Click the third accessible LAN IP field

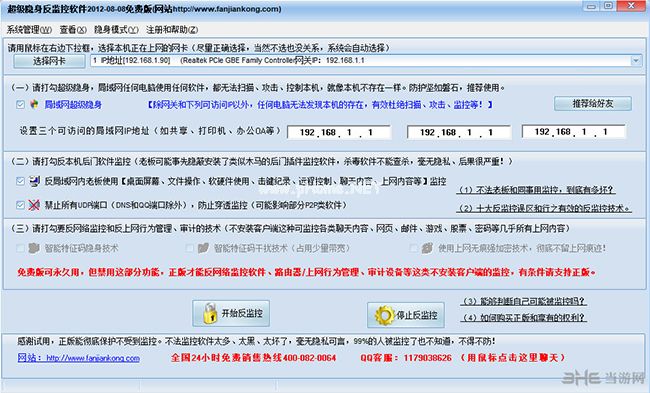[x=574, y=132]
